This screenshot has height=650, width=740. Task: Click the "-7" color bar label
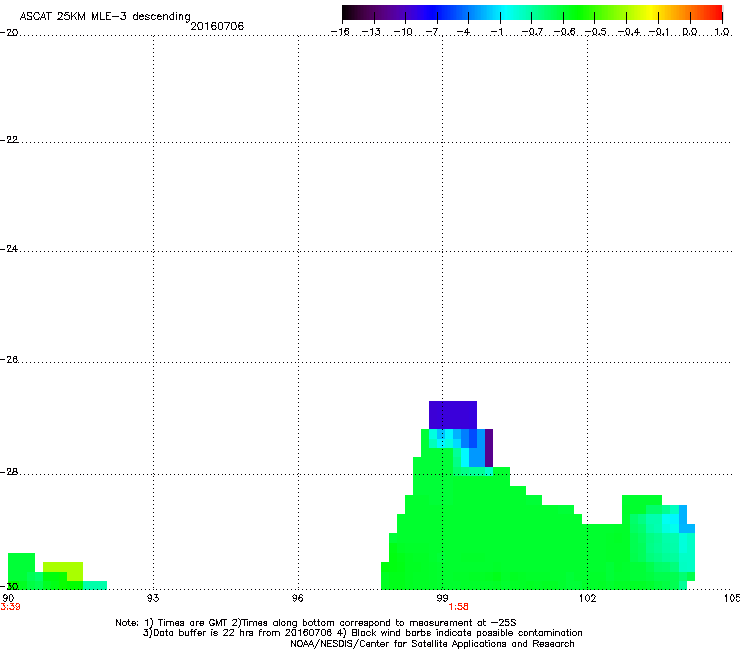click(432, 32)
